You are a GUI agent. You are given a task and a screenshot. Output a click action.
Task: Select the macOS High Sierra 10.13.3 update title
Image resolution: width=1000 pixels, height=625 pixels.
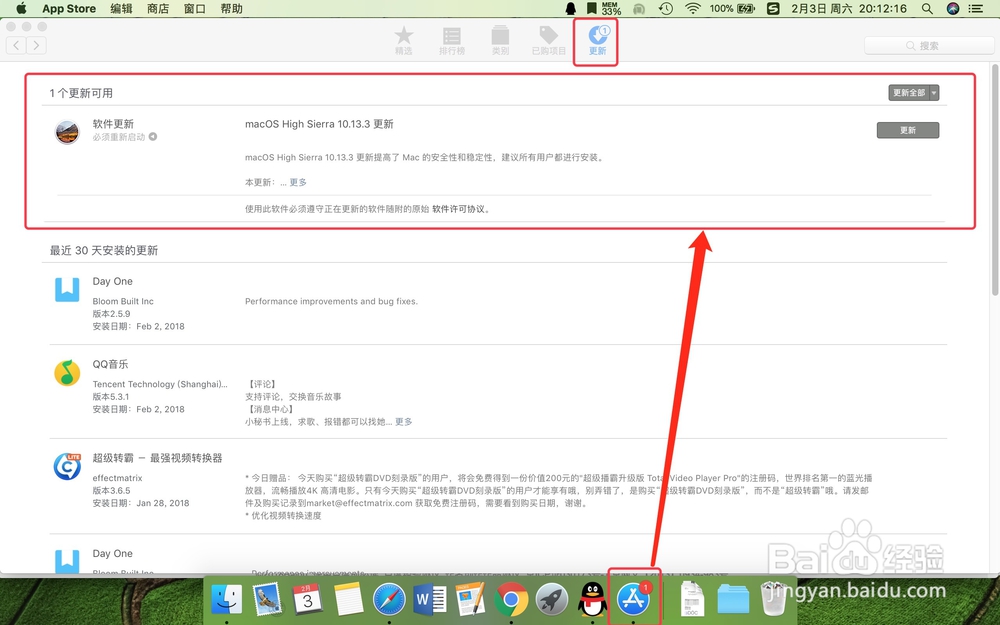[320, 124]
